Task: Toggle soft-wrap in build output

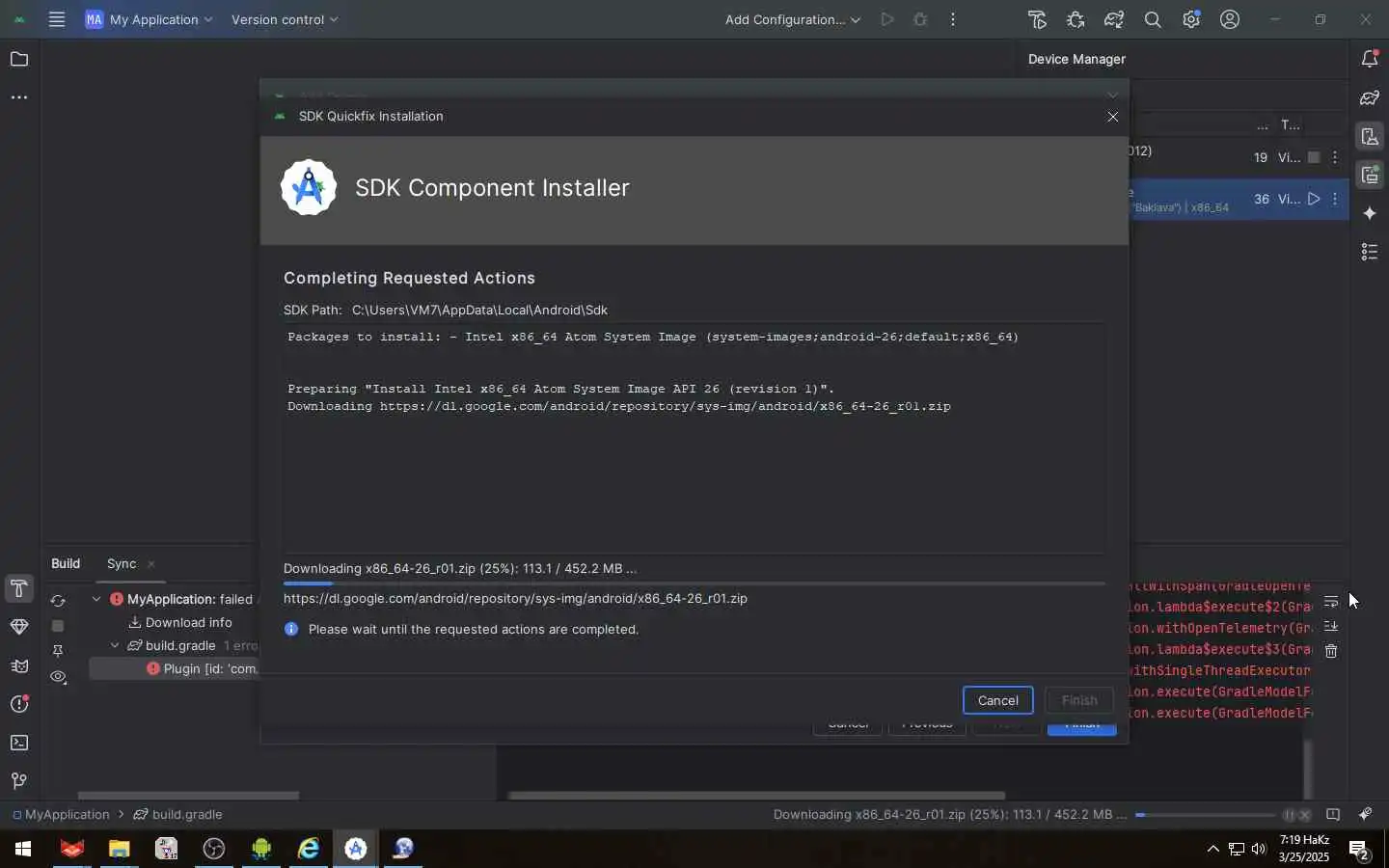Action: click(x=1332, y=601)
